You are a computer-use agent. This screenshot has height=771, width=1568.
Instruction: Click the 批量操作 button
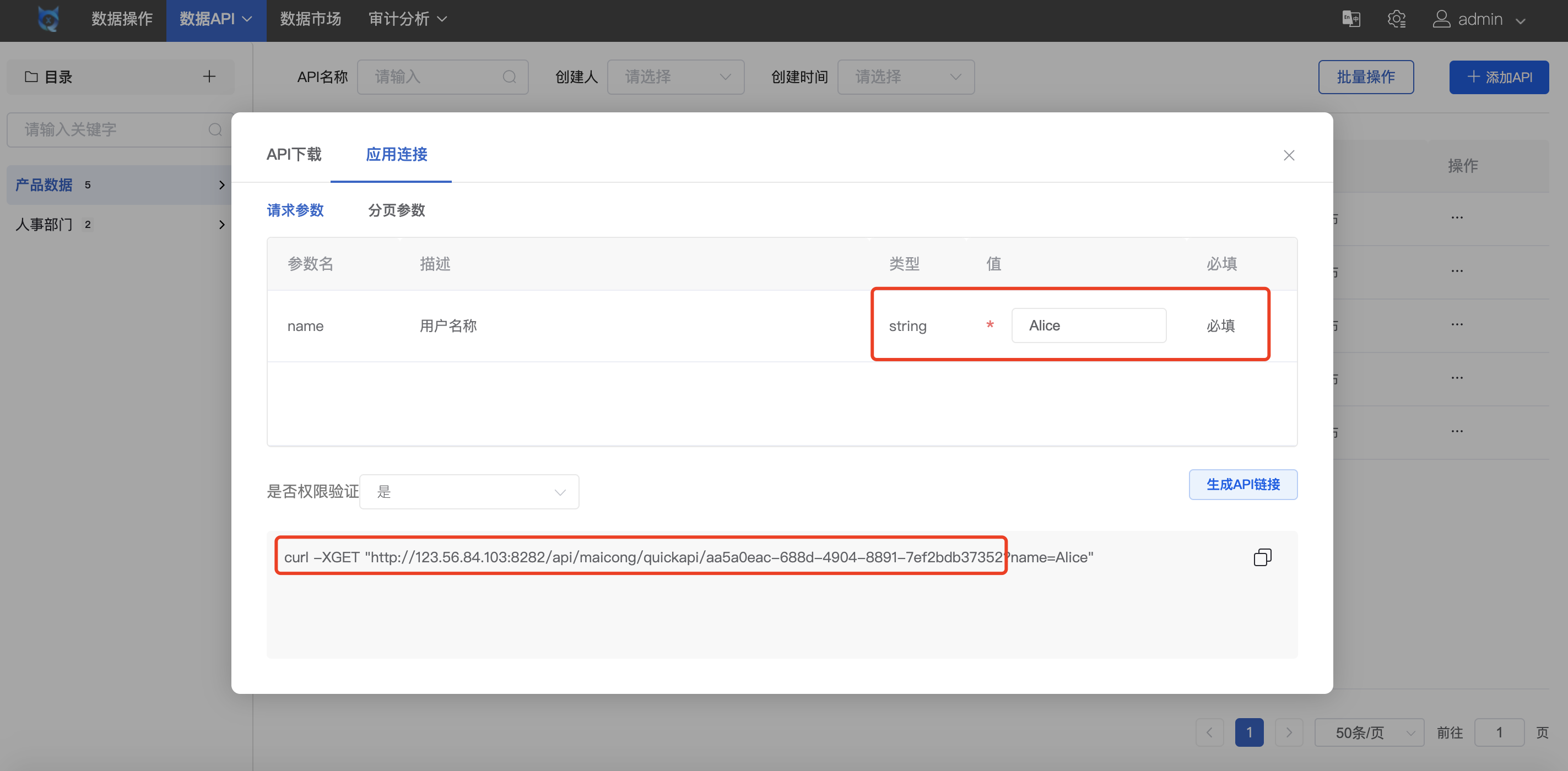[x=1365, y=77]
